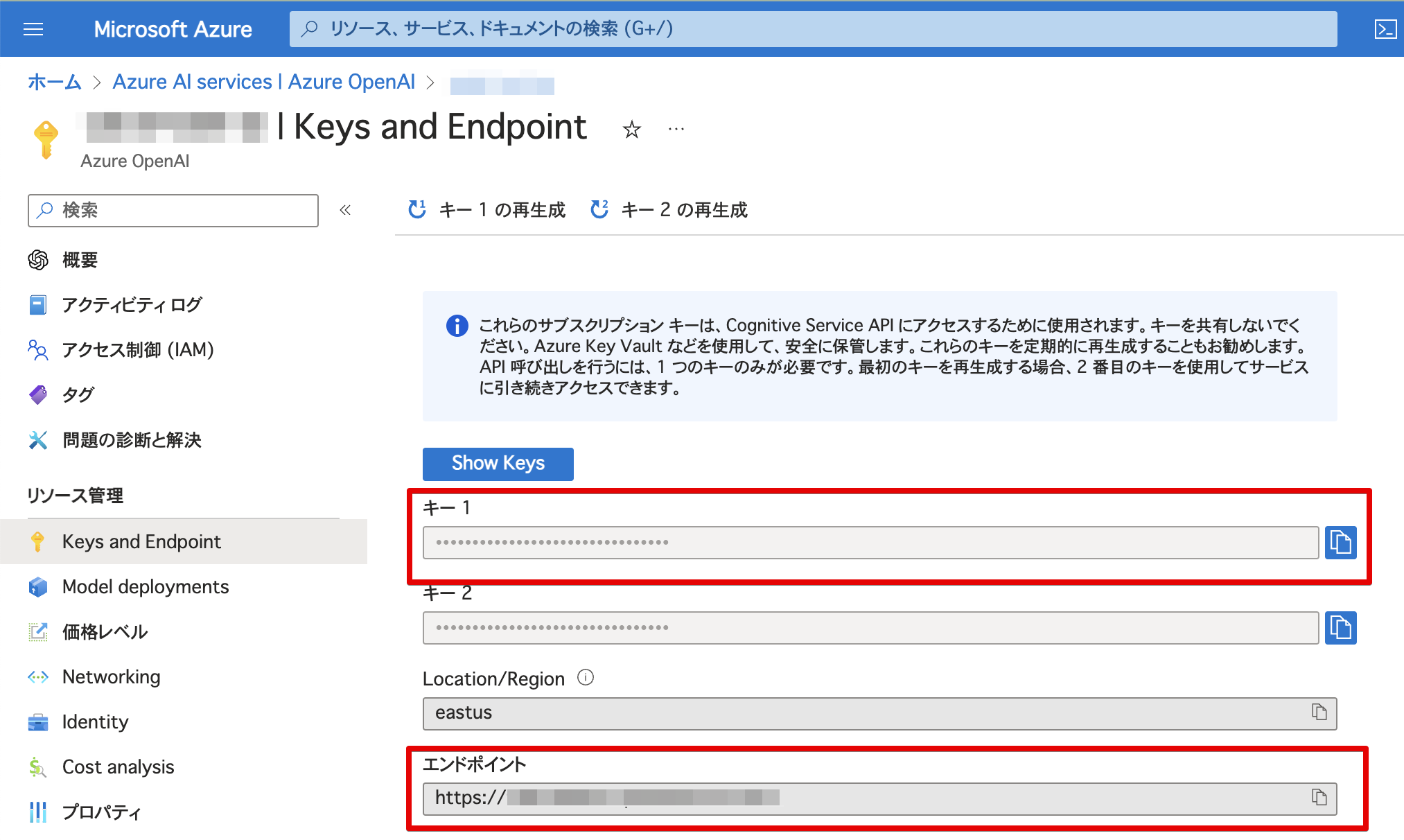This screenshot has width=1404, height=840.
Task: Select the Keys and Endpoint key icon
Action: point(38,541)
